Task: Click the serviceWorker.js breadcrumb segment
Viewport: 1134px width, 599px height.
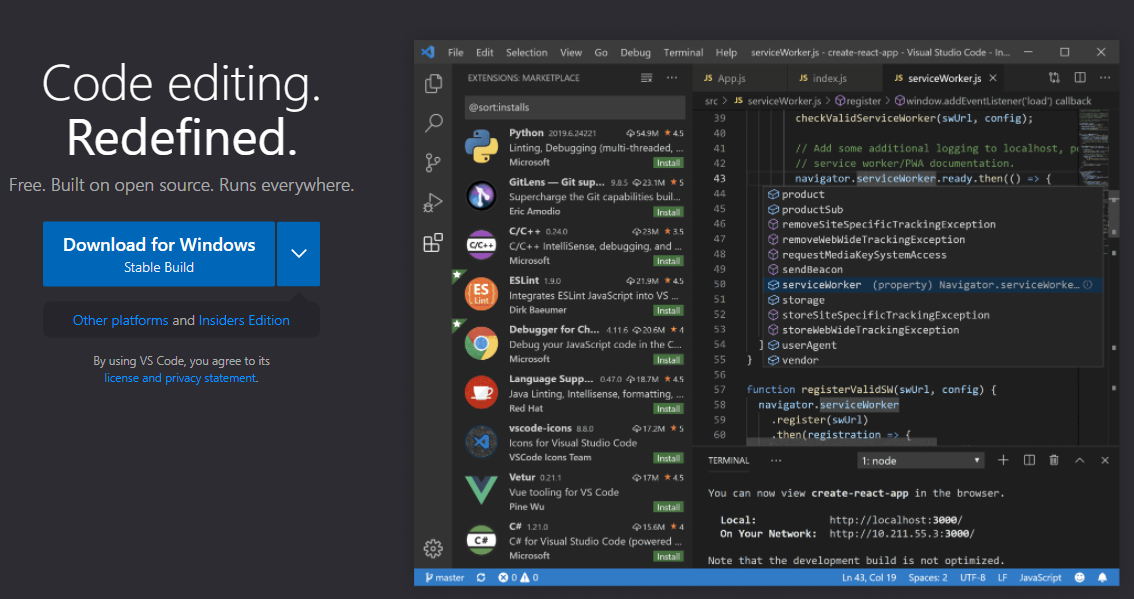Action: click(x=777, y=101)
